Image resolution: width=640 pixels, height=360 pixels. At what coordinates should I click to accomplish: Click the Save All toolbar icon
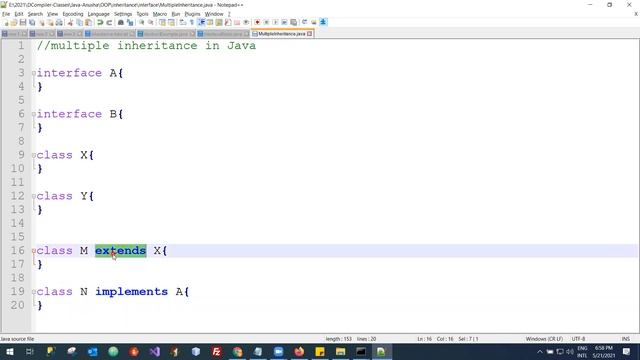coord(32,22)
